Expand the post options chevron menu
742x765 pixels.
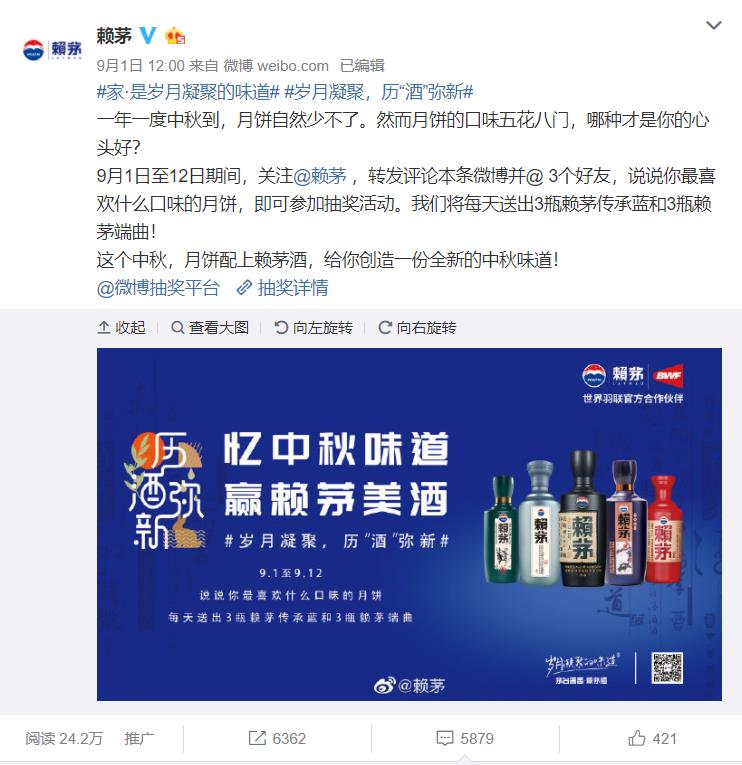coord(713,25)
